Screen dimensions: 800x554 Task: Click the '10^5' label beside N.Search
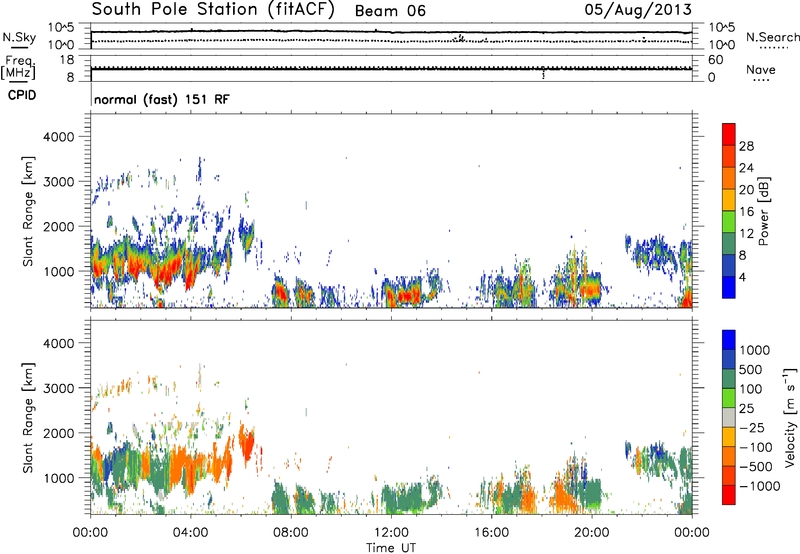pos(722,28)
